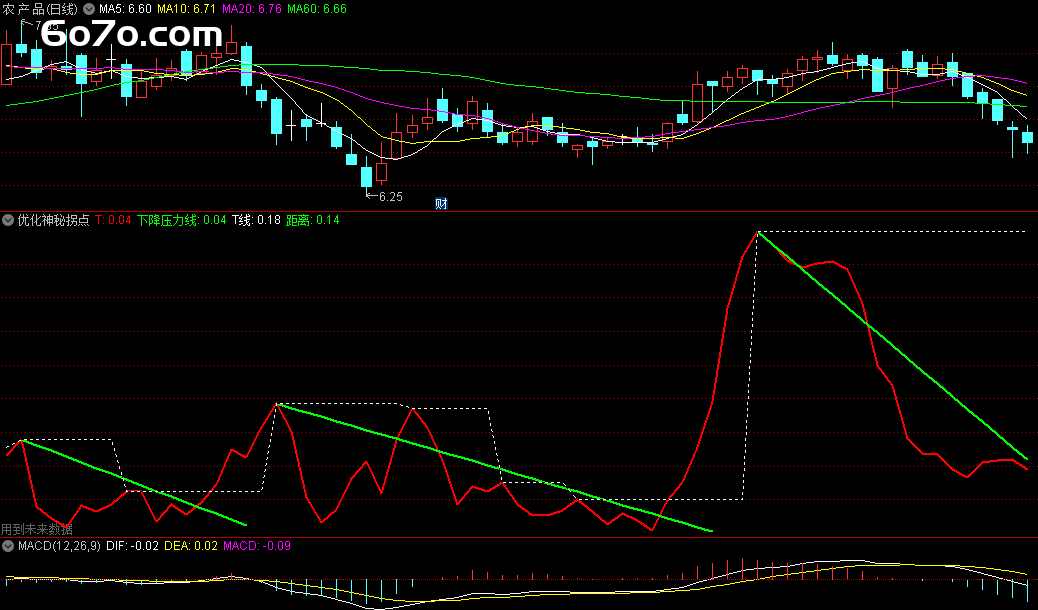
Task: Open the 优化神秘拐点 indicator dropdown arrow
Action: (x=8, y=220)
